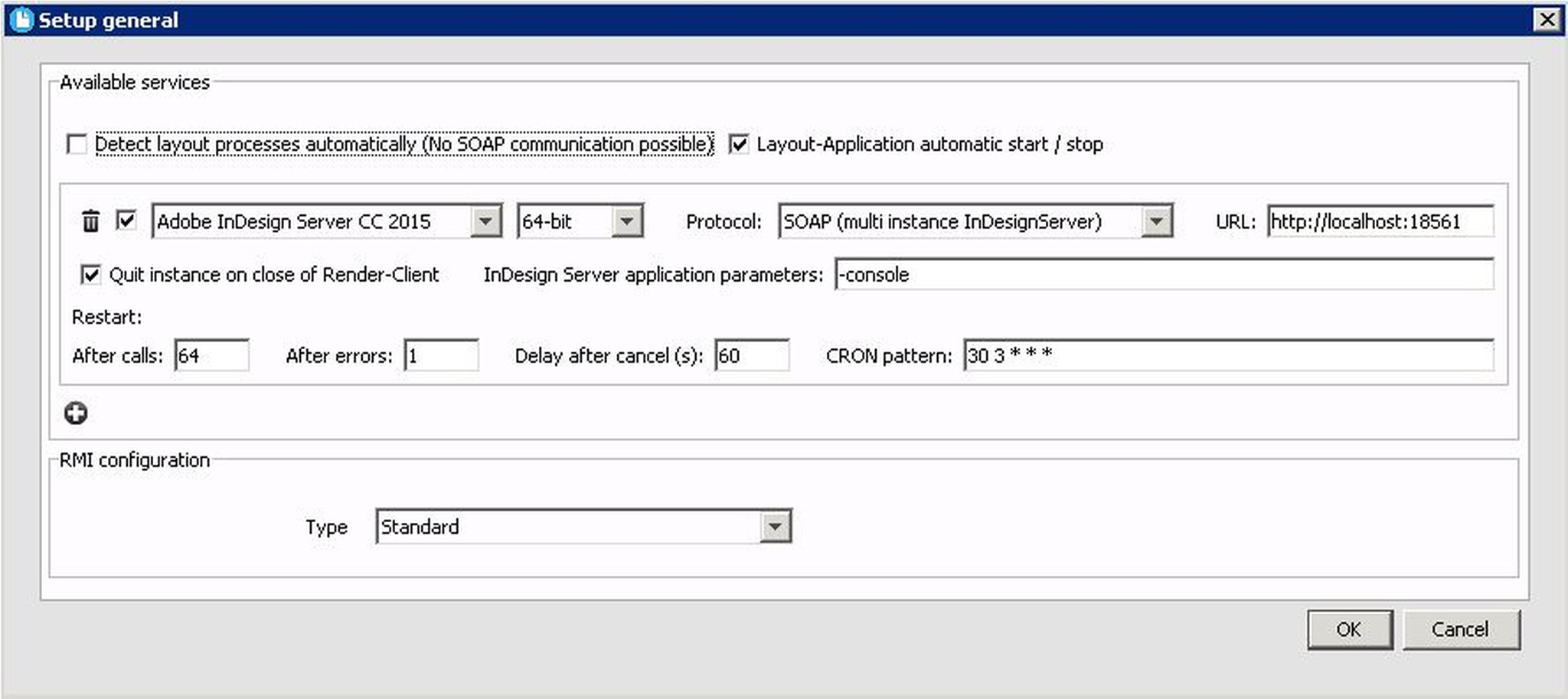The height and width of the screenshot is (699, 1568).
Task: Open the Adobe InDesign Server version dropdown
Action: pos(485,221)
